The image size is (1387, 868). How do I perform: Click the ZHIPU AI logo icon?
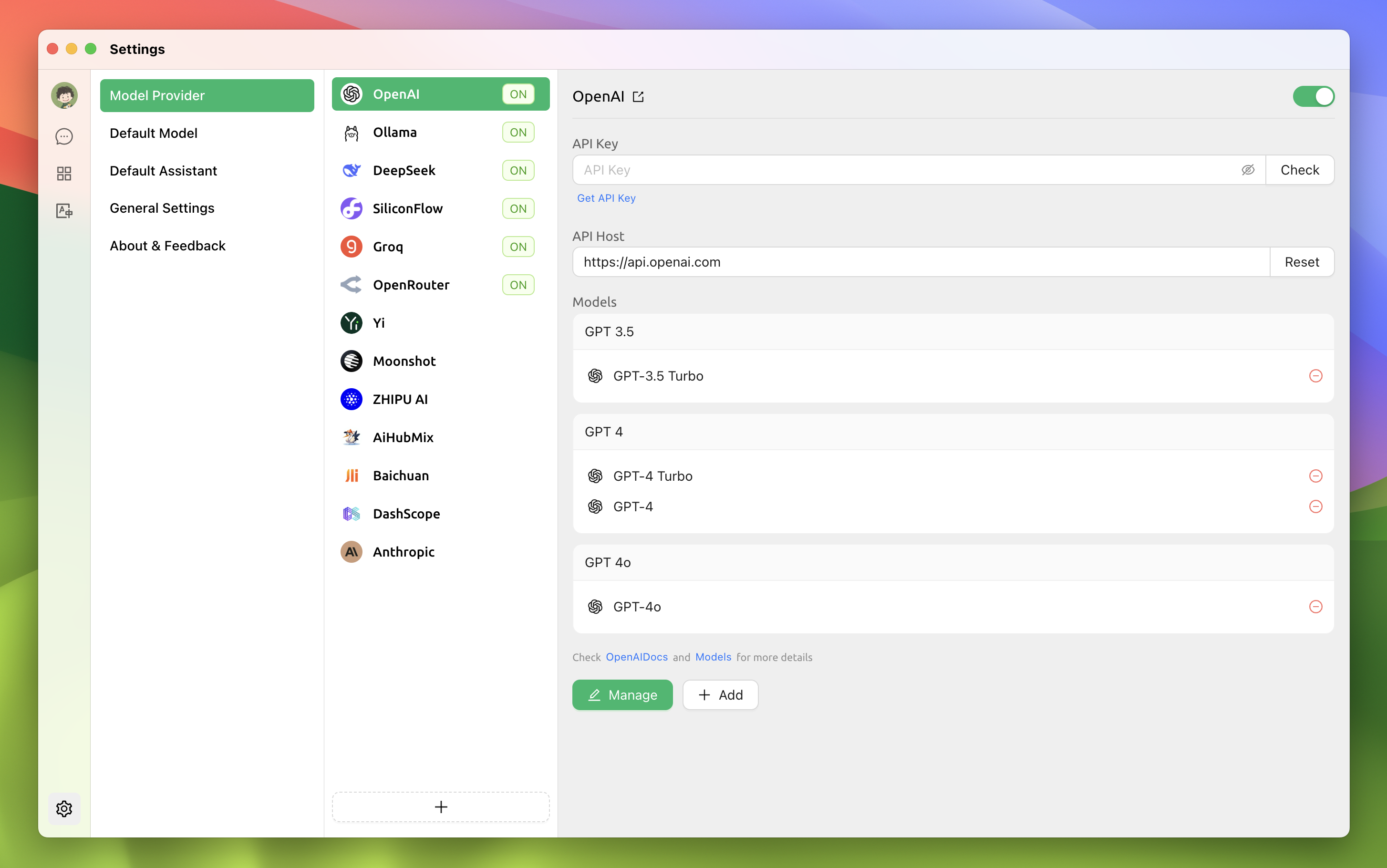click(x=352, y=400)
